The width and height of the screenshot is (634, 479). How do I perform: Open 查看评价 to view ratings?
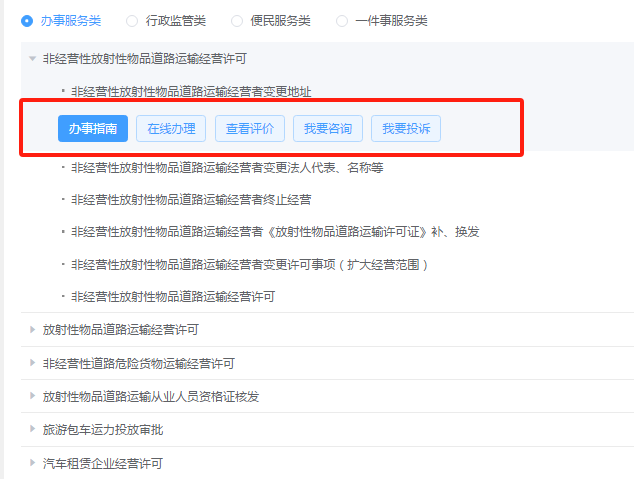tap(250, 129)
